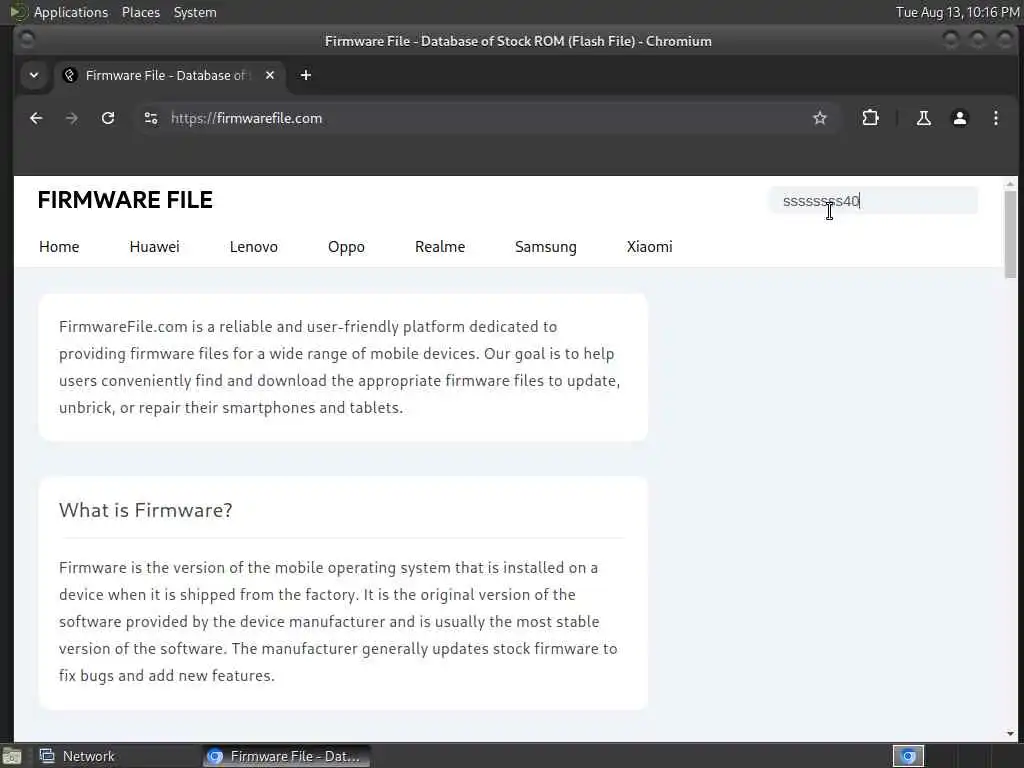The height and width of the screenshot is (768, 1024).
Task: Go back to the previous page
Action: (36, 118)
